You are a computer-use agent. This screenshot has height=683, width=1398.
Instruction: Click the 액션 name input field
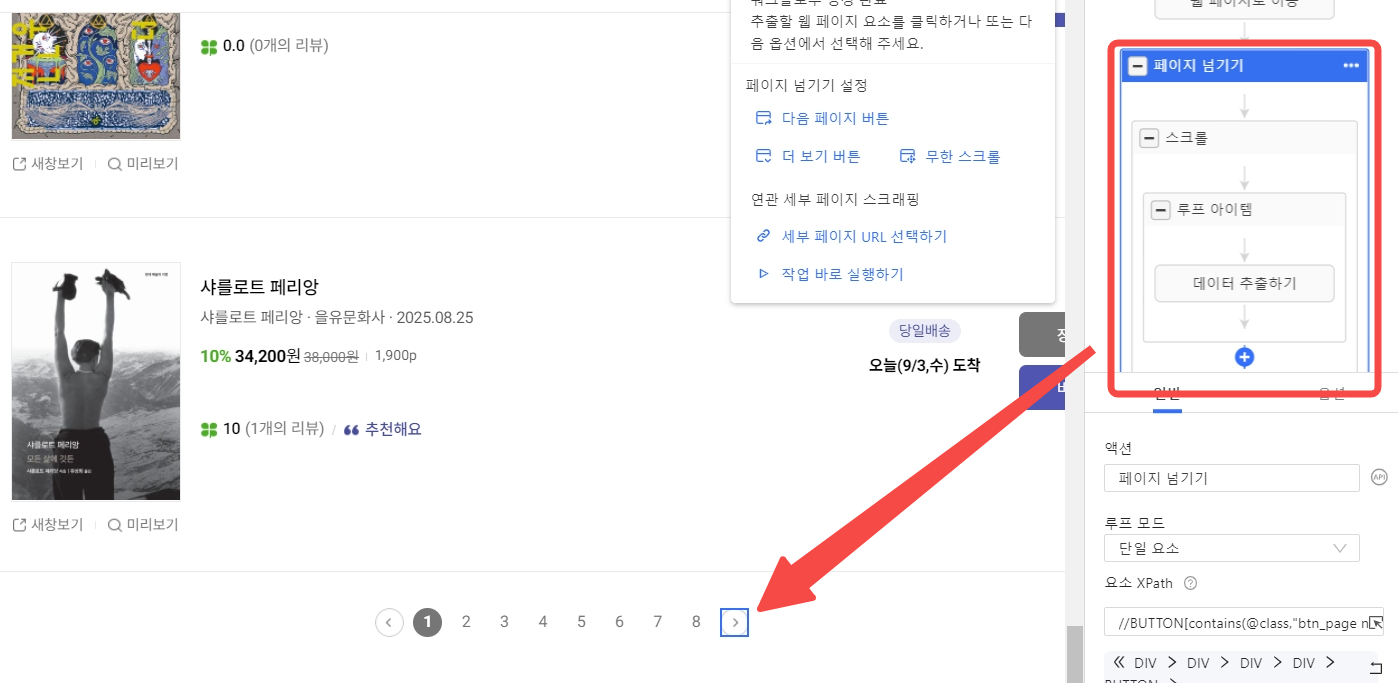1231,478
